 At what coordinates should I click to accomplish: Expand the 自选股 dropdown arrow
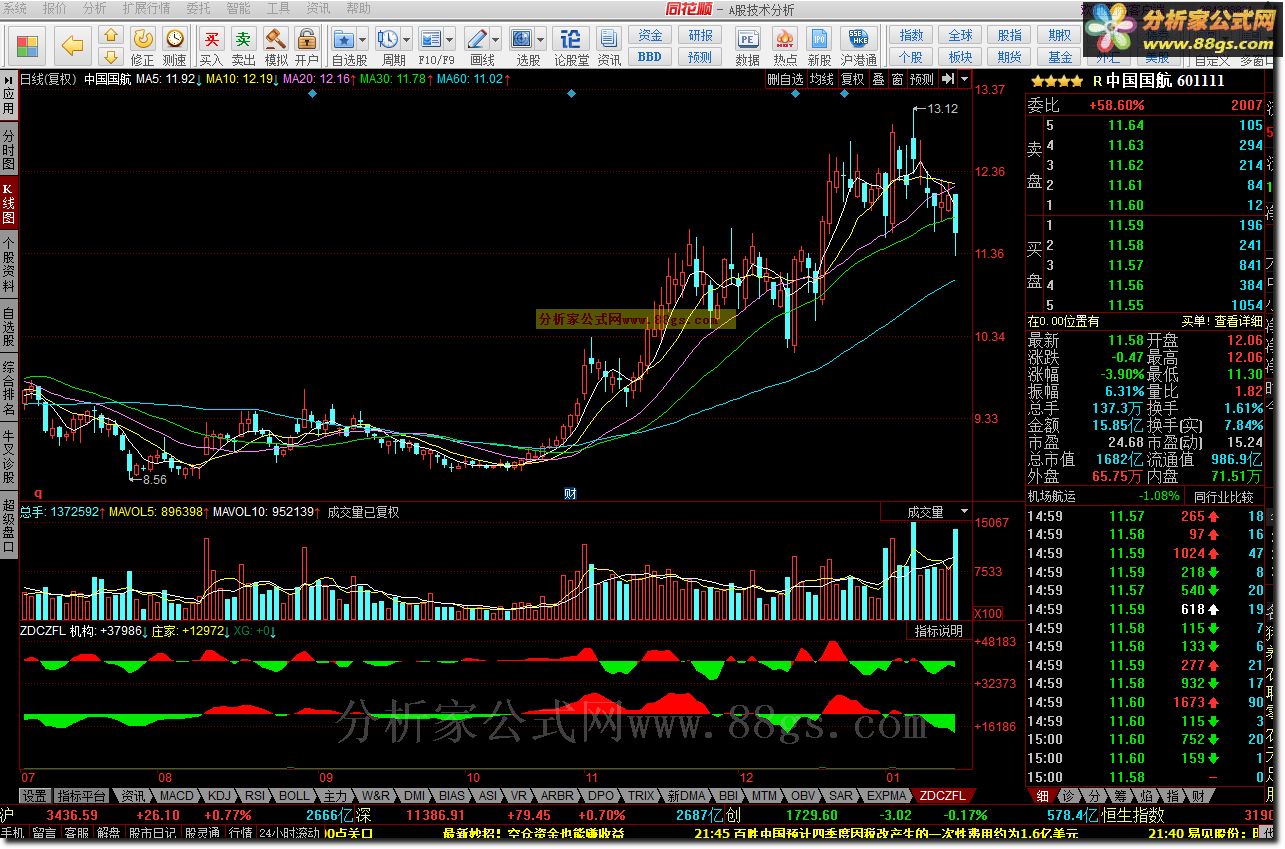coord(362,39)
